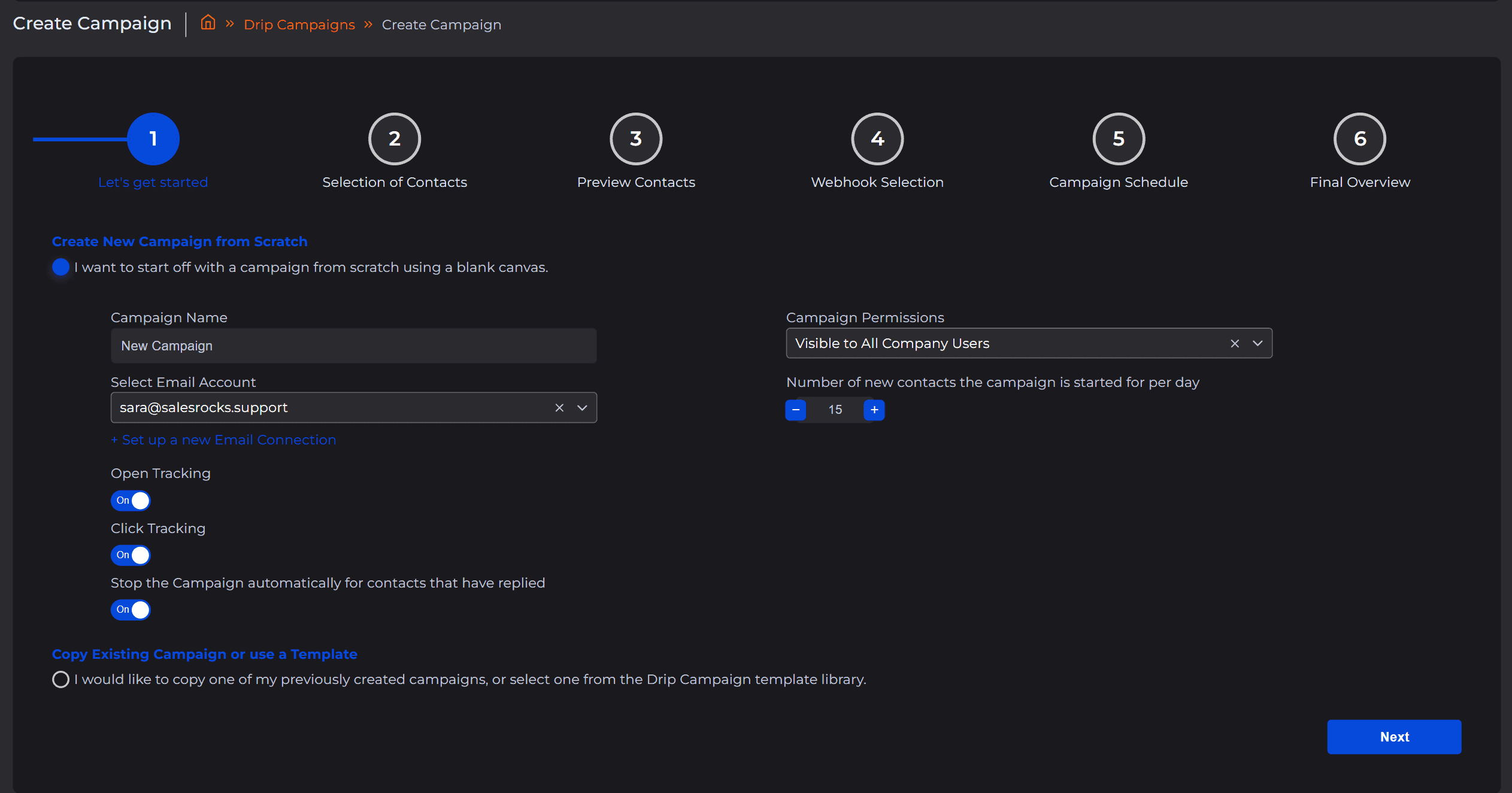Image resolution: width=1512 pixels, height=793 pixels.
Task: Open step 6 Final Overview circle
Action: click(x=1359, y=139)
